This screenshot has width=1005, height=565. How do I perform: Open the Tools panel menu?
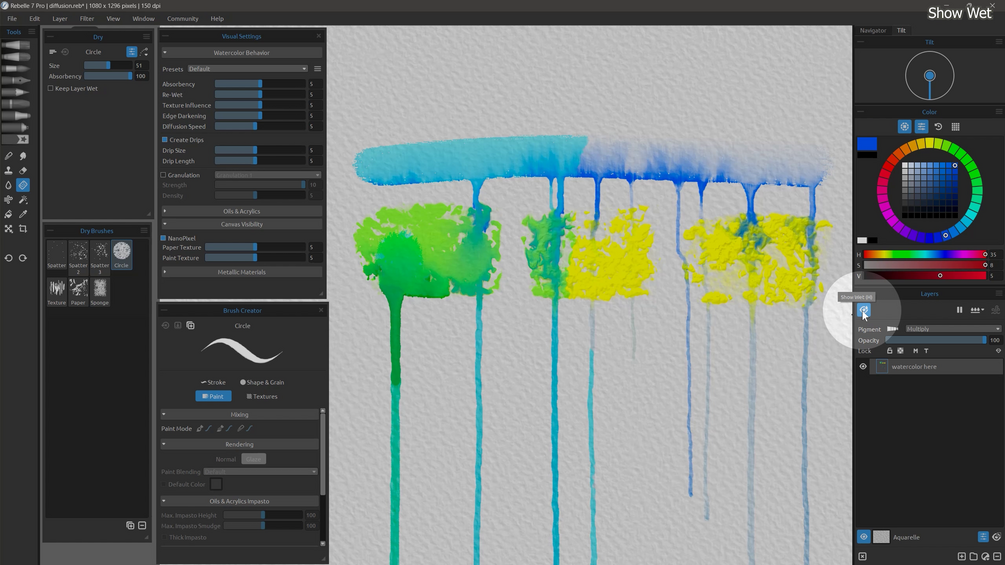(x=31, y=31)
